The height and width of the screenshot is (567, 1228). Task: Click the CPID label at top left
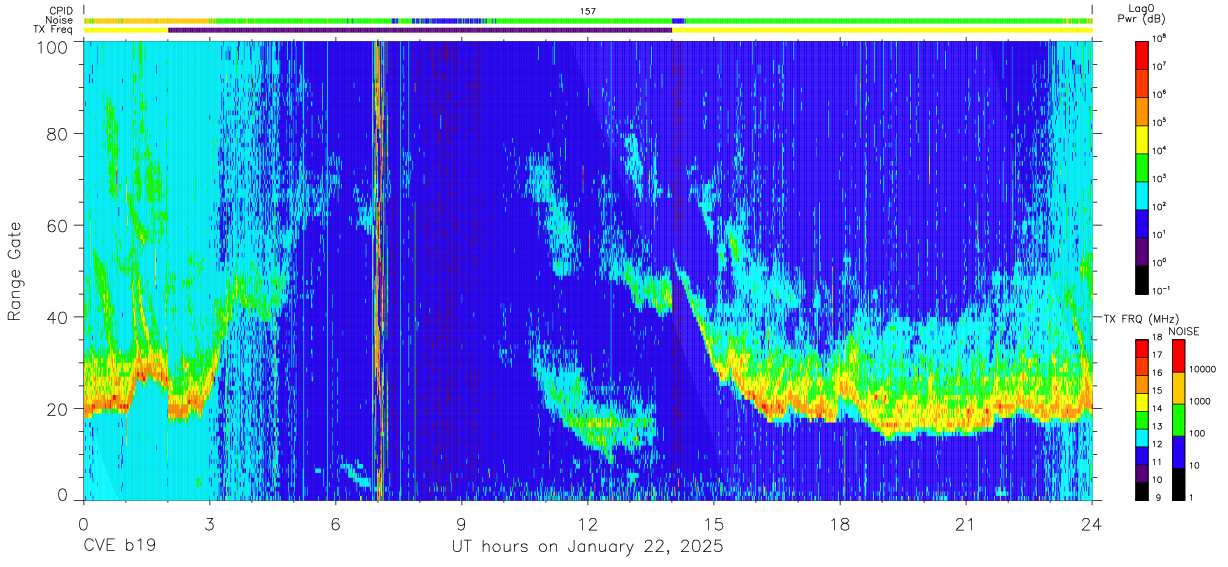(59, 11)
